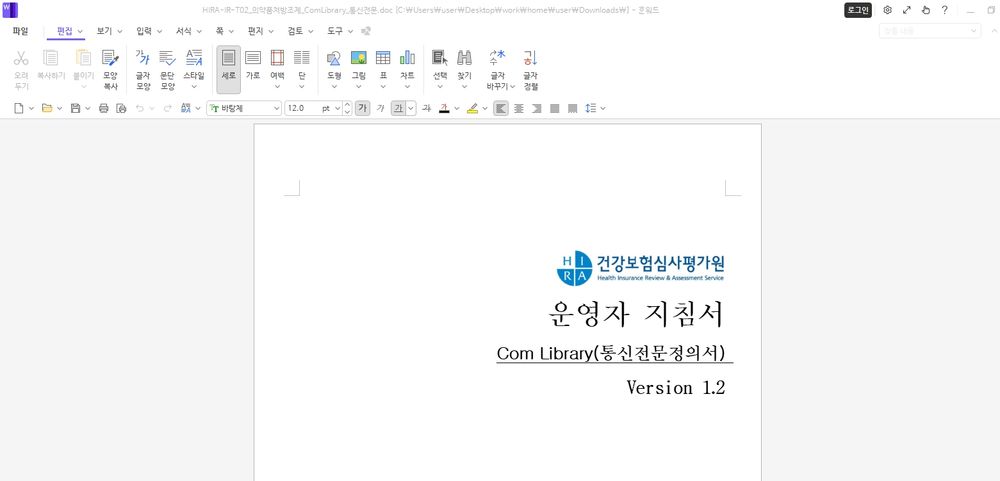
Task: Open font color dropdown arrow
Action: [x=457, y=108]
